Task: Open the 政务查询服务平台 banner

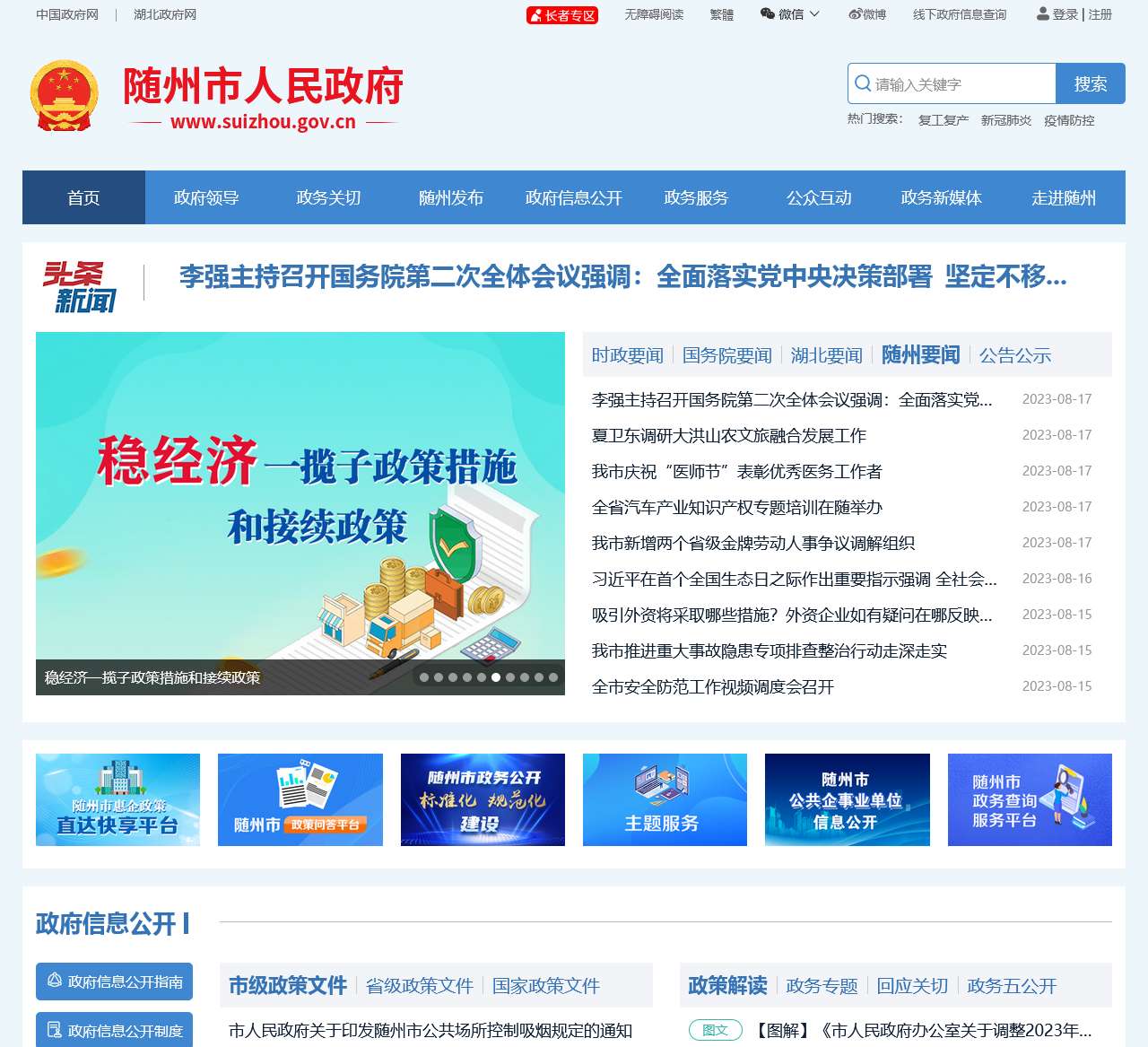Action: click(1030, 799)
